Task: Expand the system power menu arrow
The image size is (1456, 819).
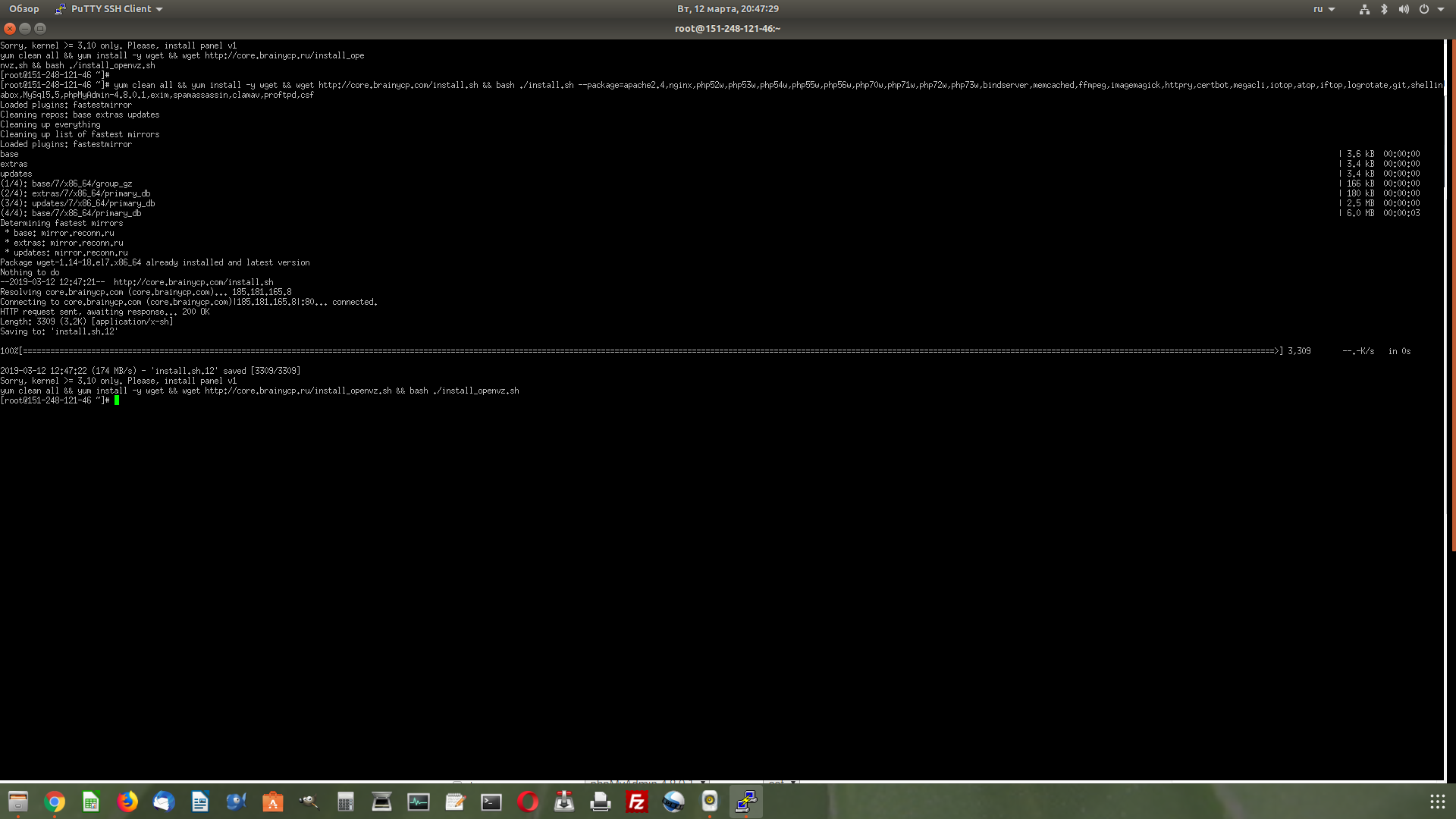Action: click(x=1441, y=9)
